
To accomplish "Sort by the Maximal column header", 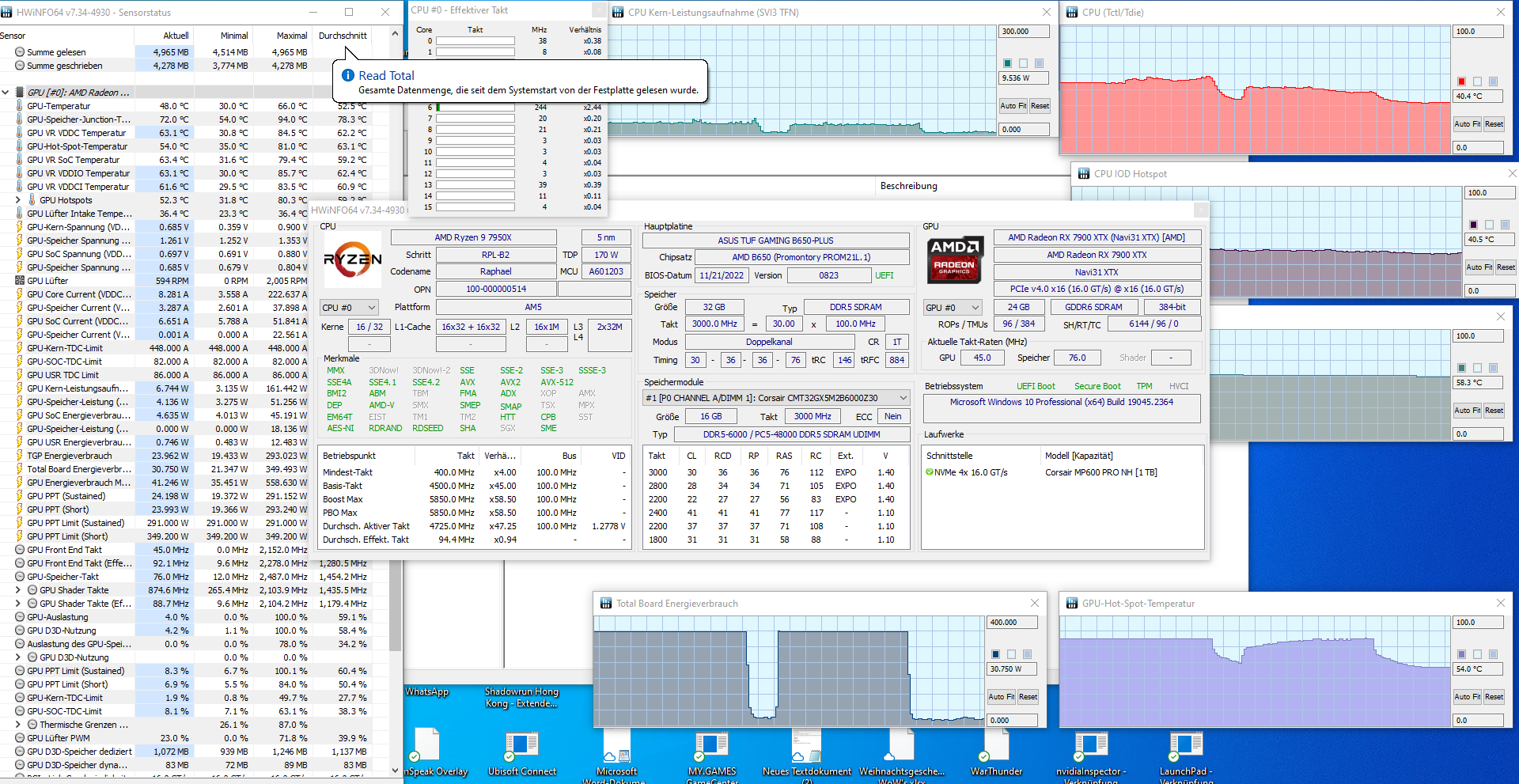I will pyautogui.click(x=291, y=36).
